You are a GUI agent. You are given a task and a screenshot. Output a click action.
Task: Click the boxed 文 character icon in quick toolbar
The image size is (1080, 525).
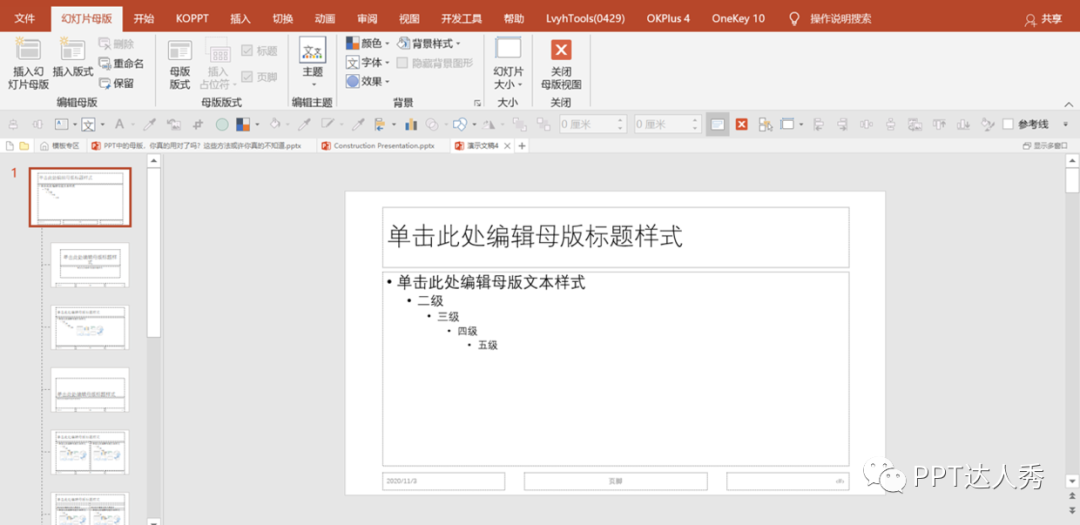(88, 125)
